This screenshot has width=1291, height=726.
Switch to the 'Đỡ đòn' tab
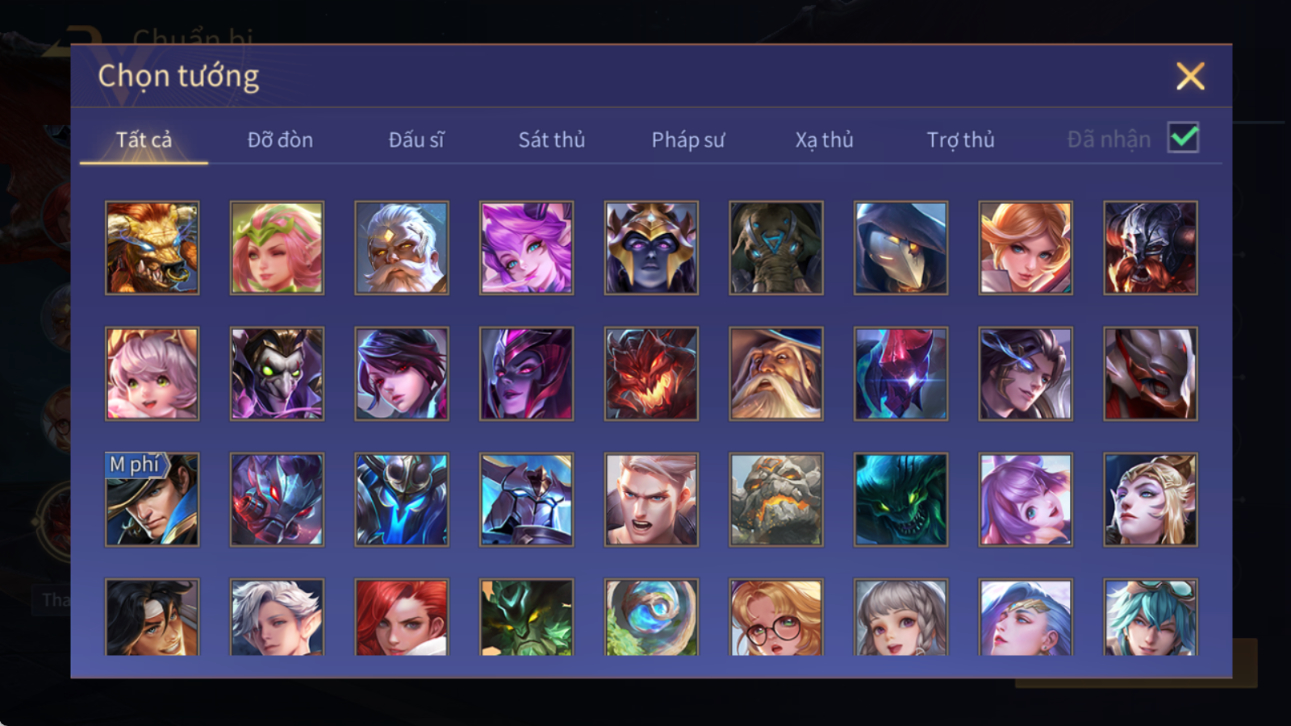click(x=280, y=140)
